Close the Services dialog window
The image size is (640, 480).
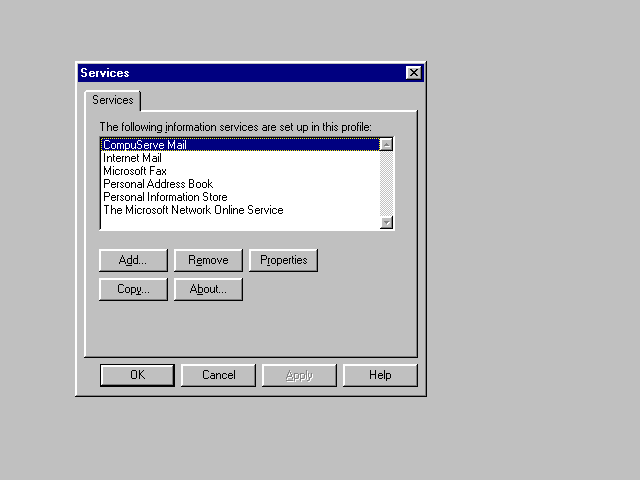[413, 73]
